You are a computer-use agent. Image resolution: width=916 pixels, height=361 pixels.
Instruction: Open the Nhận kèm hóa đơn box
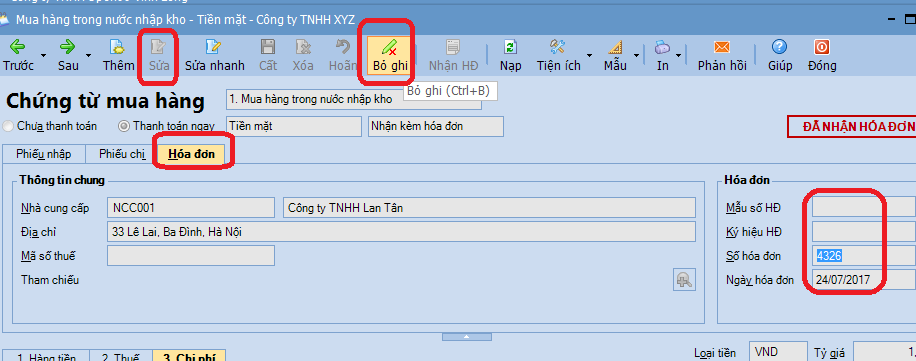point(436,126)
